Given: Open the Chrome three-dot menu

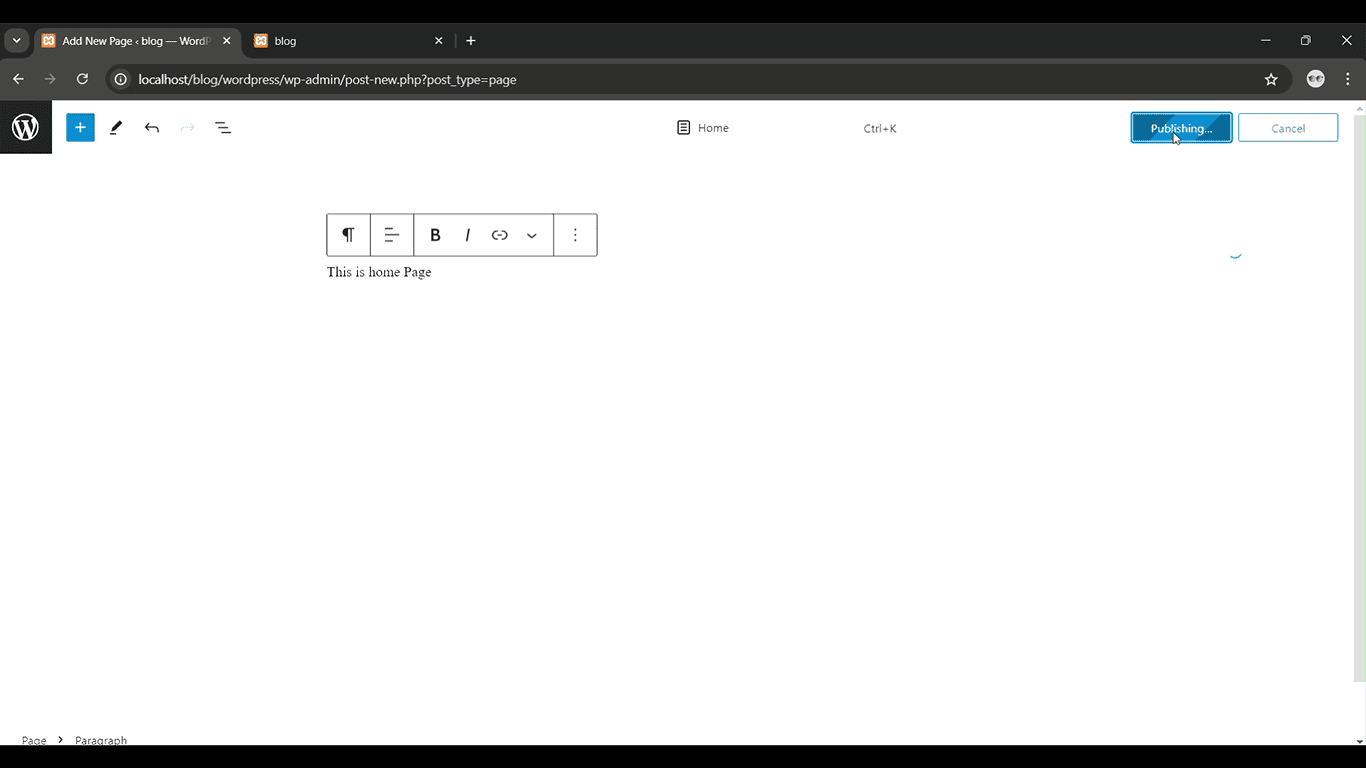Looking at the screenshot, I should [1348, 79].
